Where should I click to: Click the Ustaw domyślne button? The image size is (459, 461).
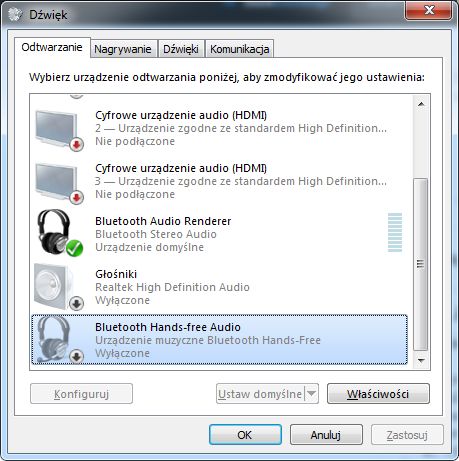click(260, 394)
